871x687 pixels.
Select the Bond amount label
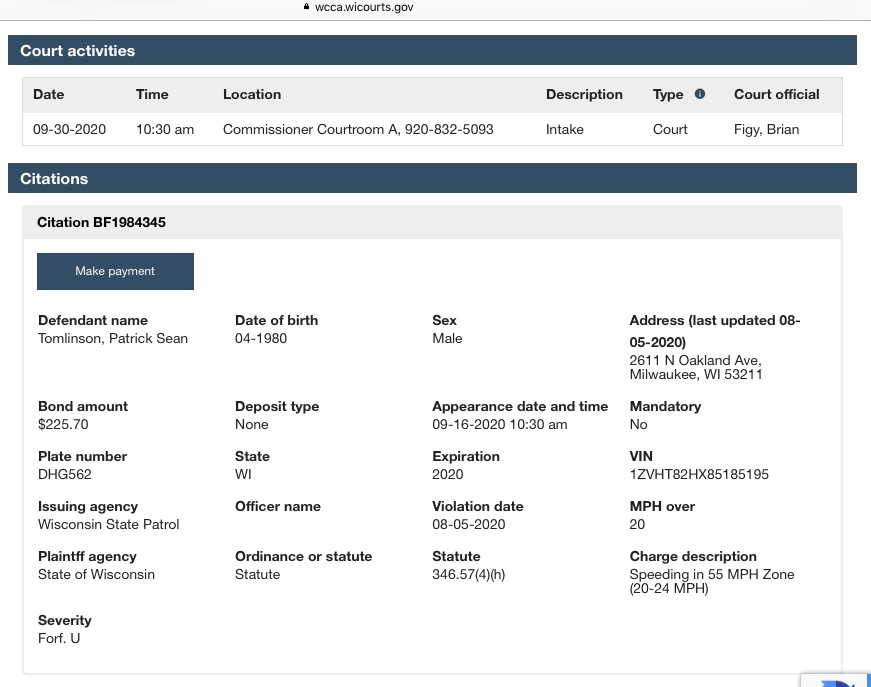pyautogui.click(x=83, y=407)
